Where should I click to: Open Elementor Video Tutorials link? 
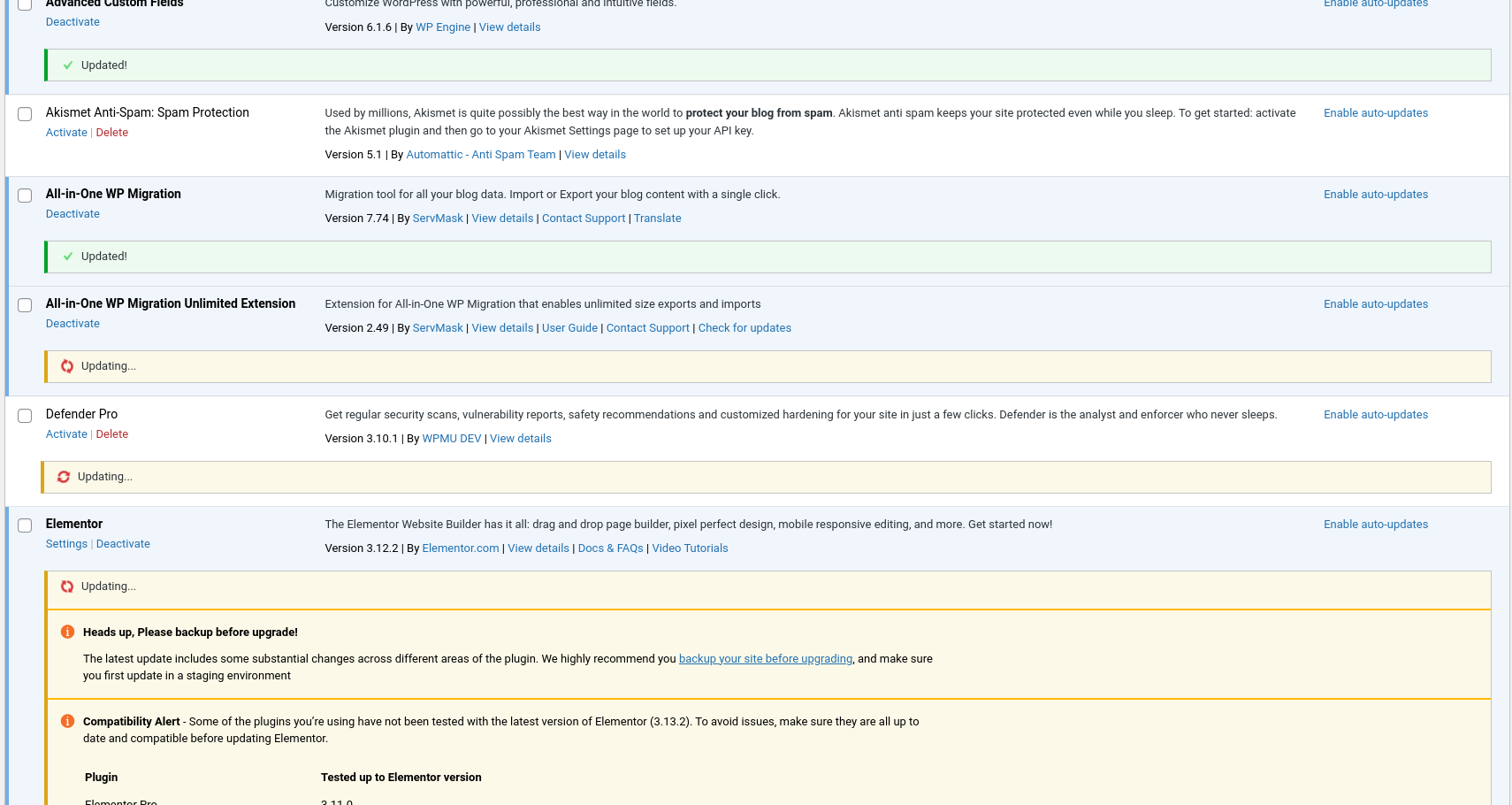click(x=690, y=548)
